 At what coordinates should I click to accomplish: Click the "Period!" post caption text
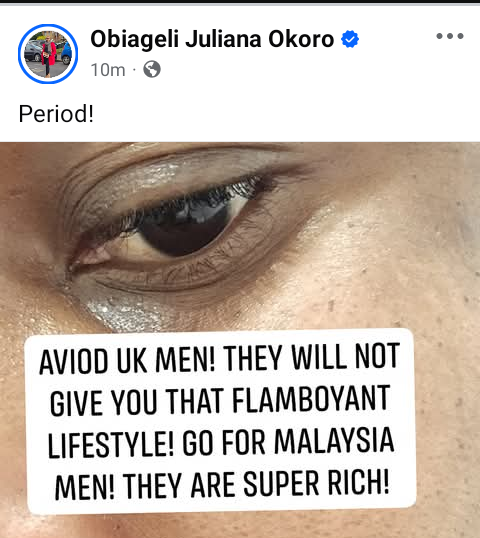[56, 114]
